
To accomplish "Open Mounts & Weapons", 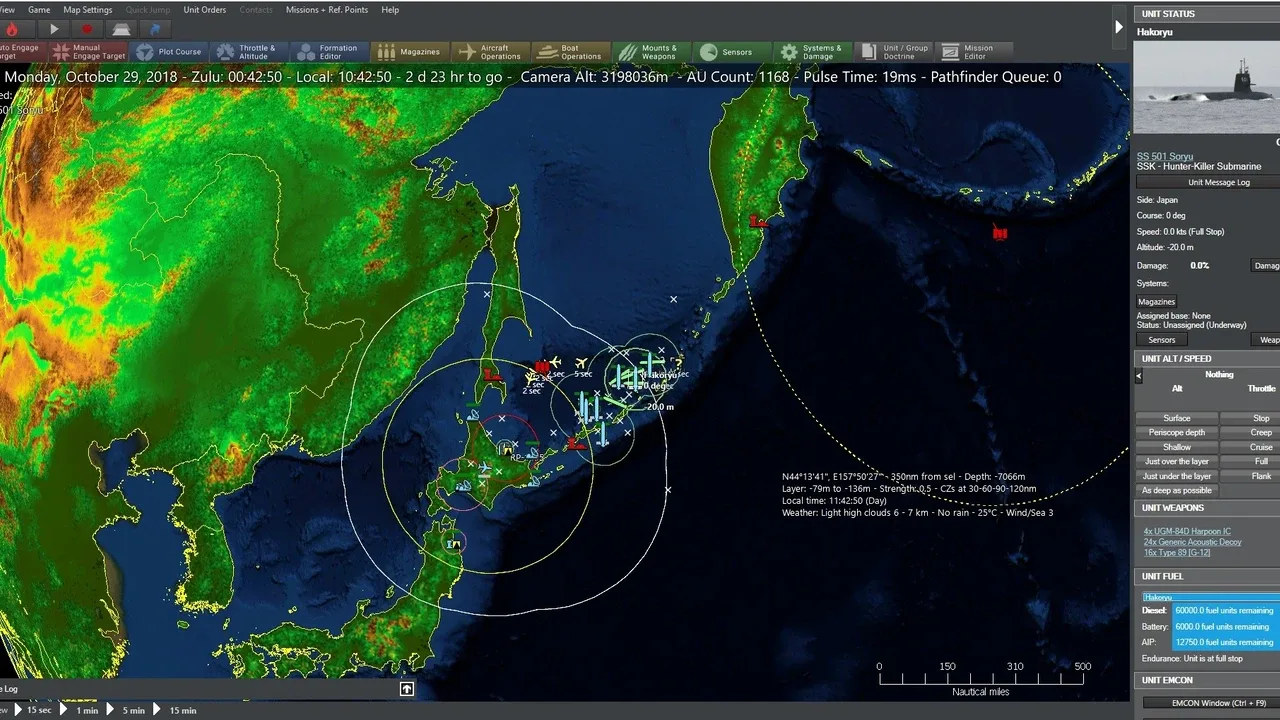I will (648, 52).
